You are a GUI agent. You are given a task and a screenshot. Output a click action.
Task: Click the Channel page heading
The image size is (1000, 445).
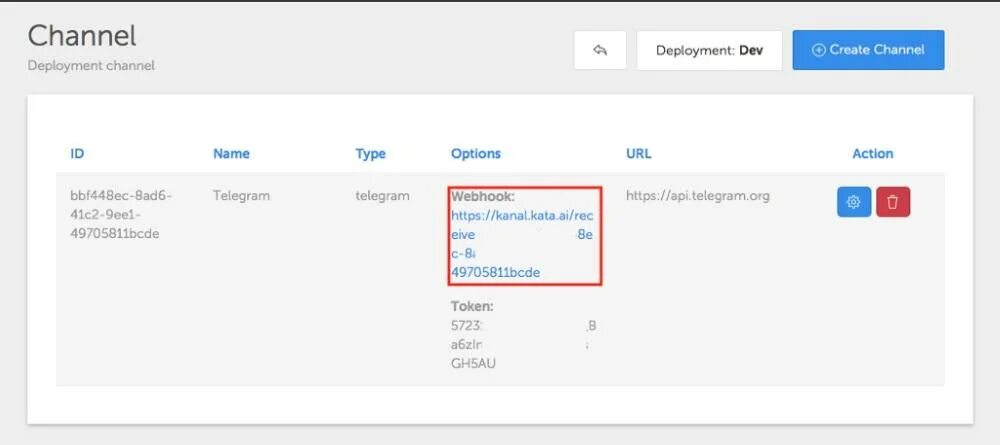click(x=82, y=36)
